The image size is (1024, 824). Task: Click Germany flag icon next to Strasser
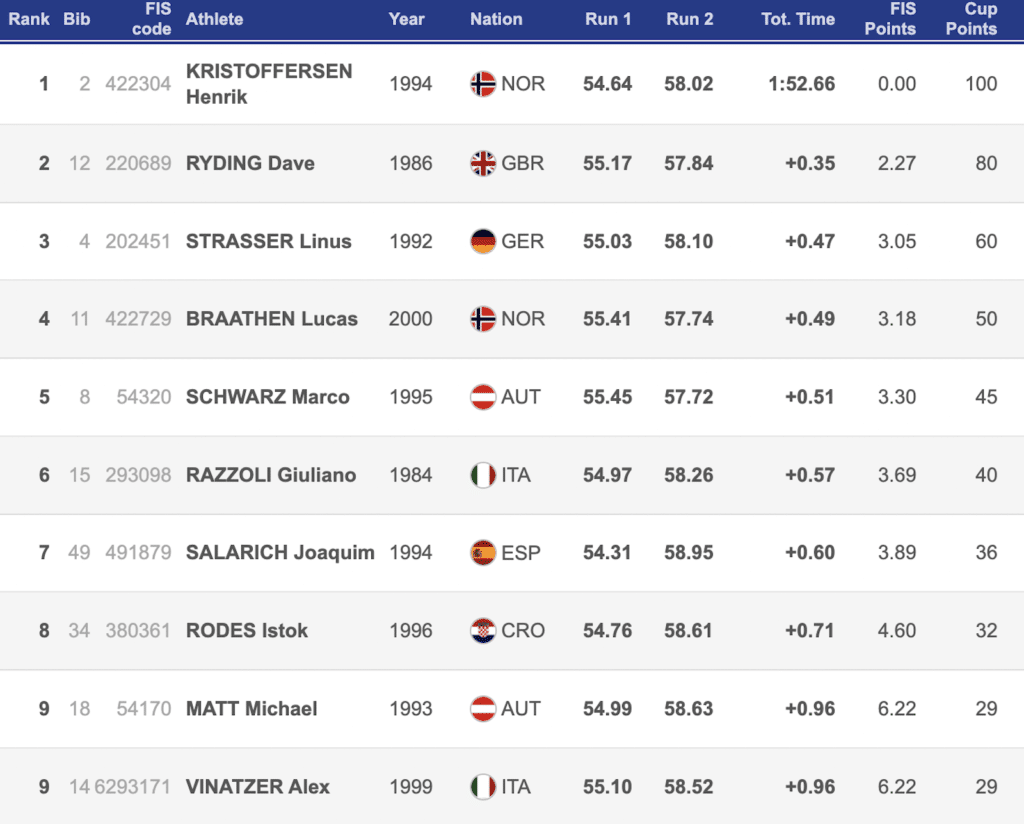pyautogui.click(x=483, y=241)
